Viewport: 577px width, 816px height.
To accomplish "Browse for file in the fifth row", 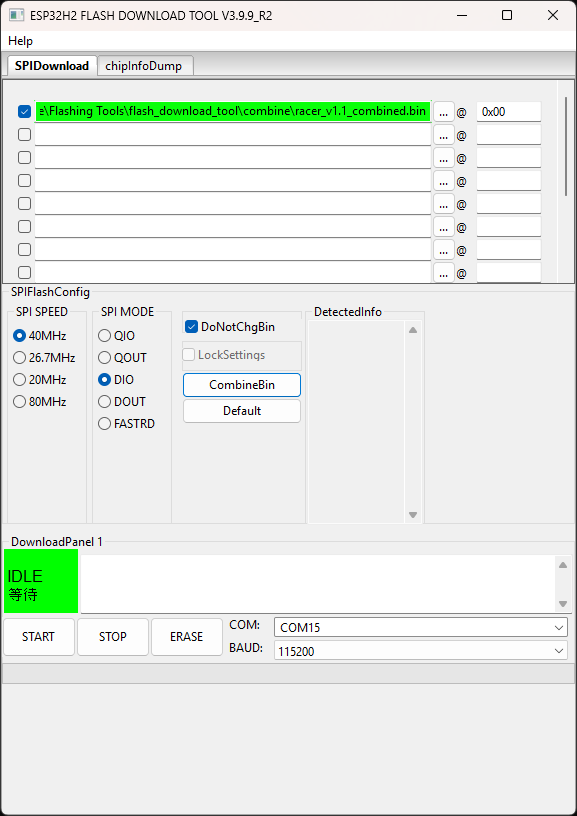I will 444,203.
